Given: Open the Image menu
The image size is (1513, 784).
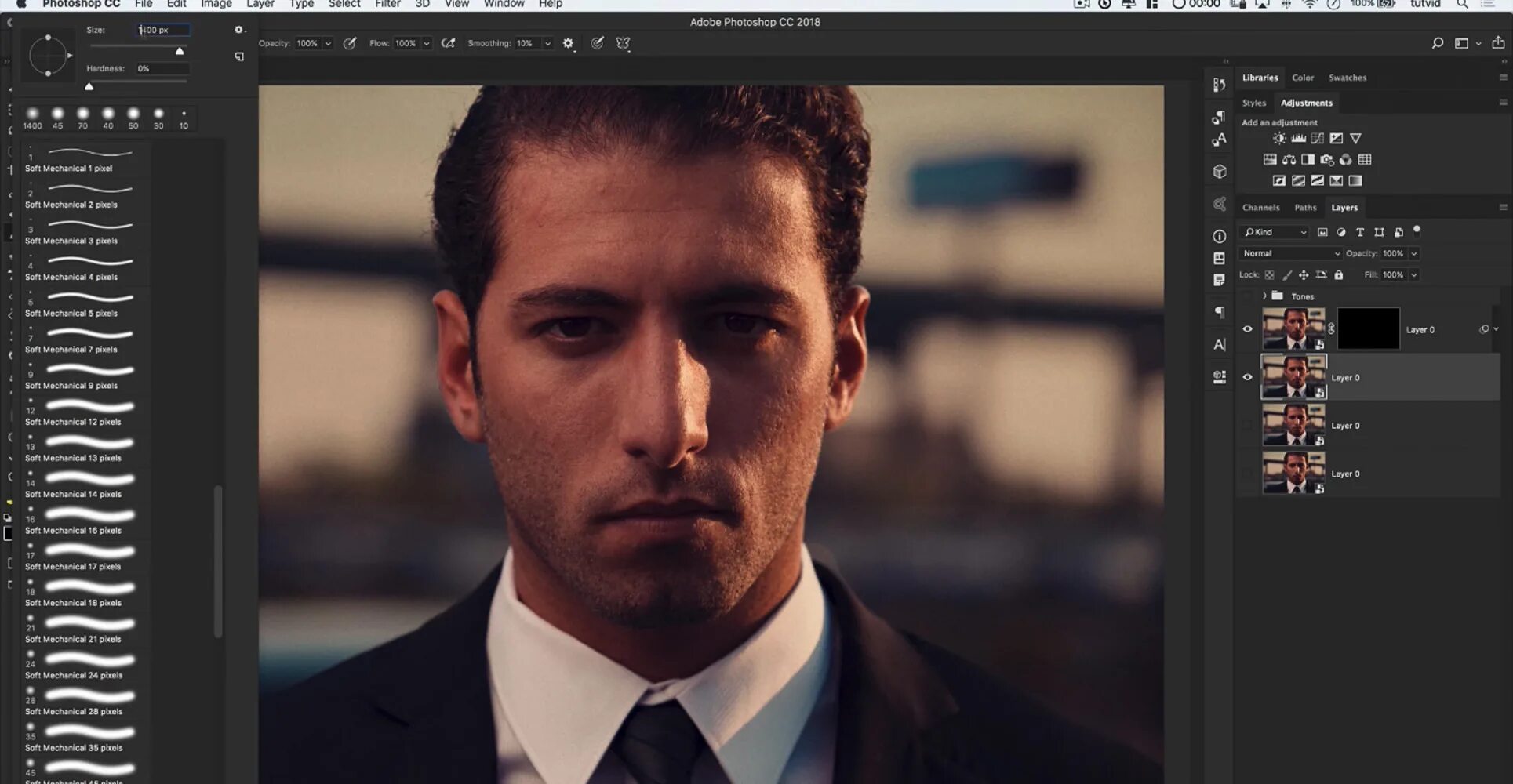Looking at the screenshot, I should (x=216, y=4).
